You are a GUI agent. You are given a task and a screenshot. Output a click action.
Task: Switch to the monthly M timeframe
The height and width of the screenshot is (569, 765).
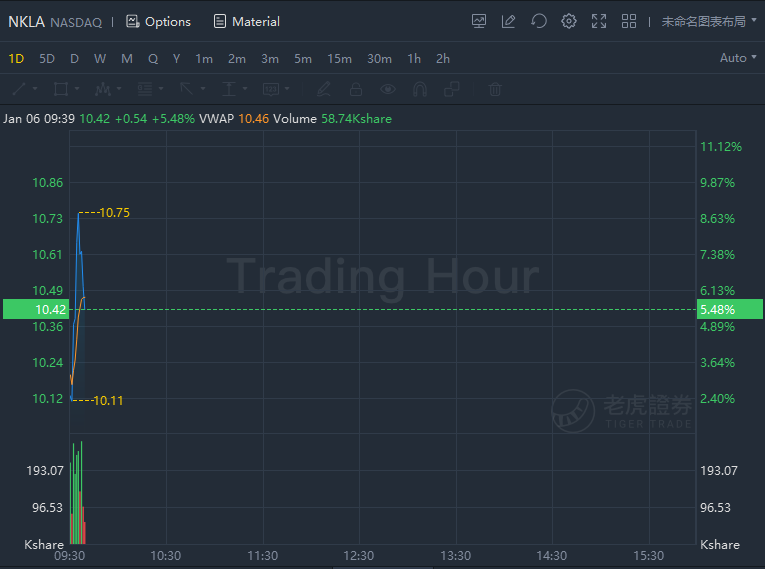tap(127, 59)
